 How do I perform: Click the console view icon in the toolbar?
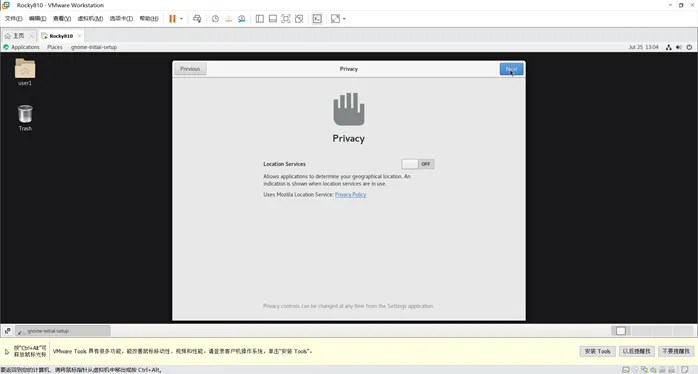[317, 19]
